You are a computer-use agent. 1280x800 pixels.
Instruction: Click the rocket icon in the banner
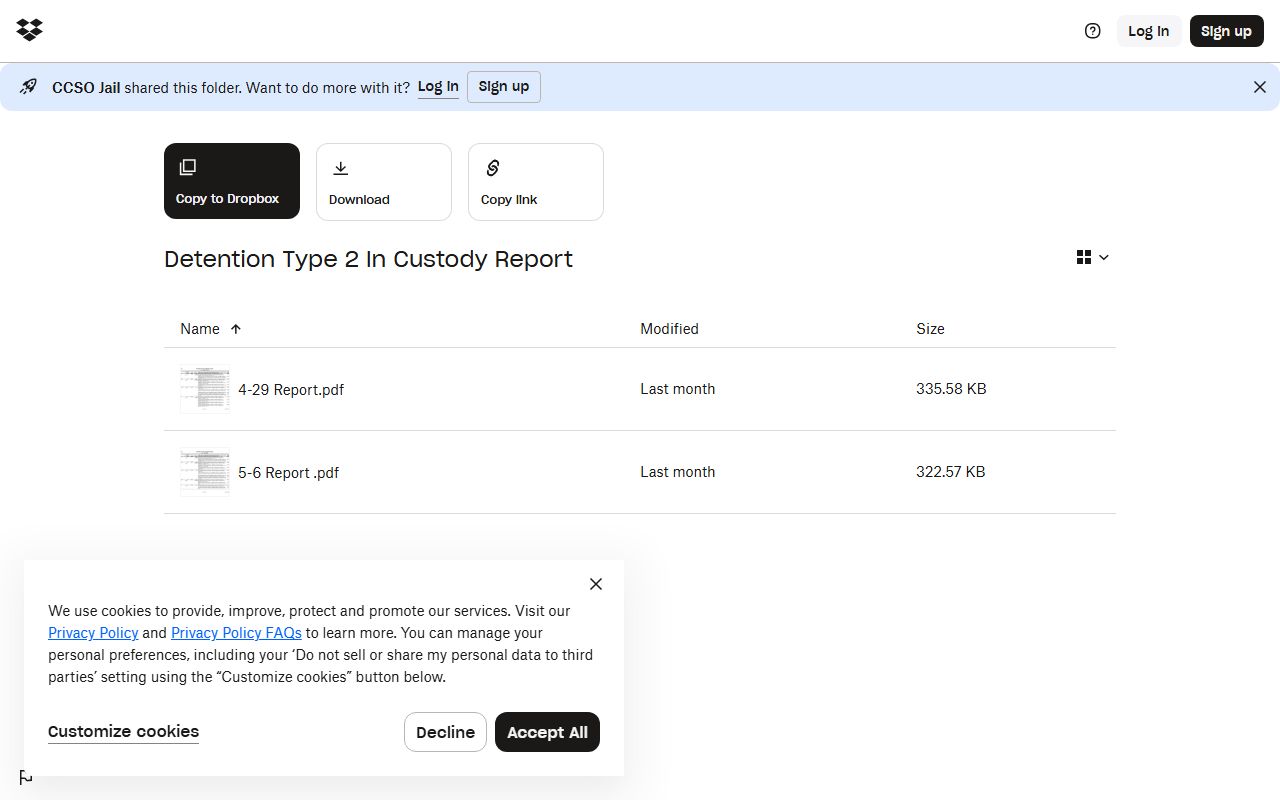point(28,87)
